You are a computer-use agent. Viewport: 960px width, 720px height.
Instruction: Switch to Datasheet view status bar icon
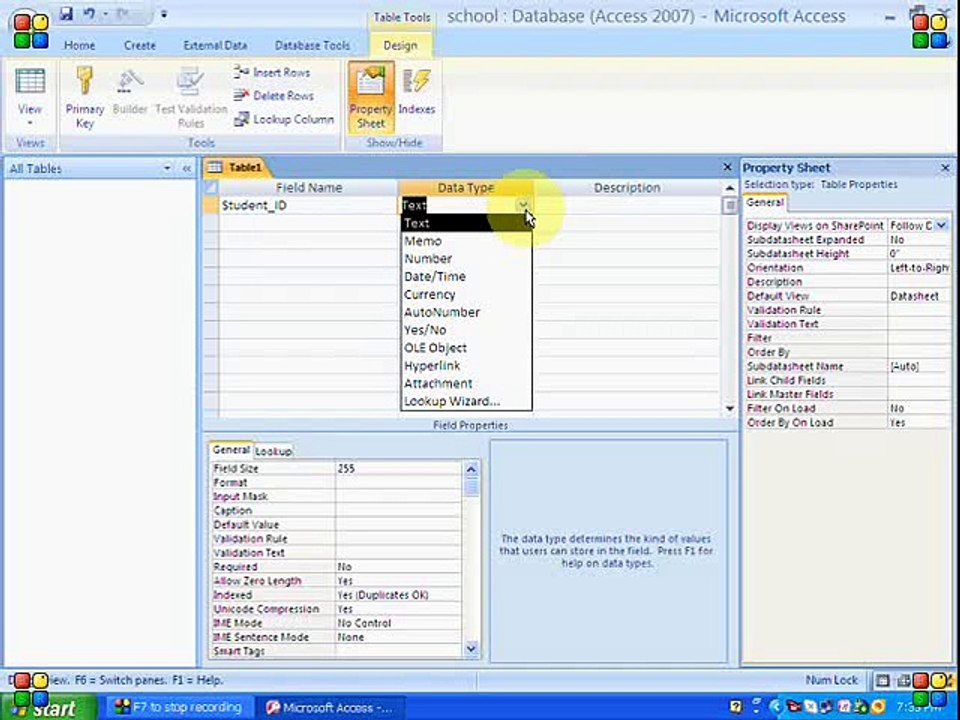click(x=882, y=680)
